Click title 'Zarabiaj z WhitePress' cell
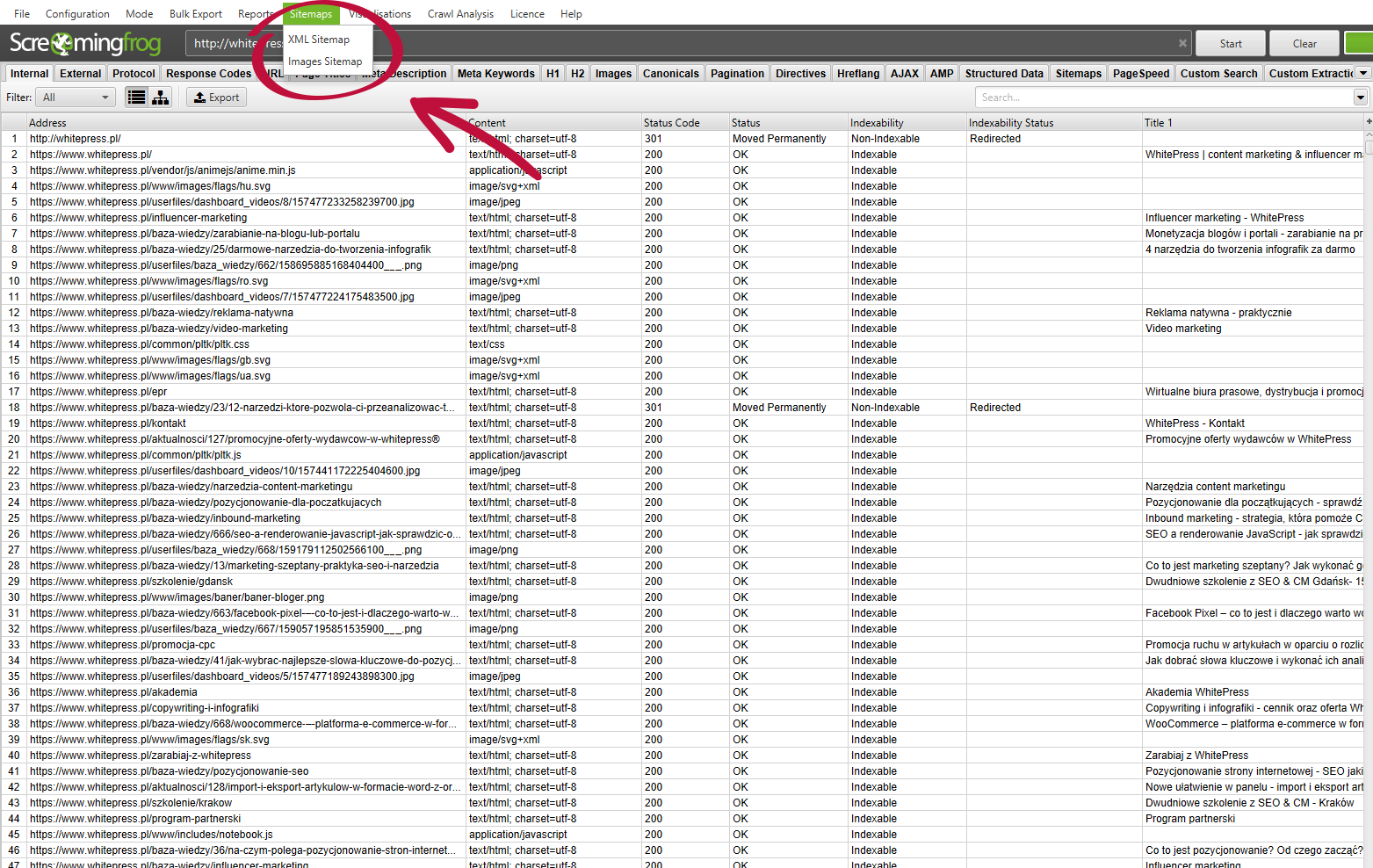 (1196, 755)
